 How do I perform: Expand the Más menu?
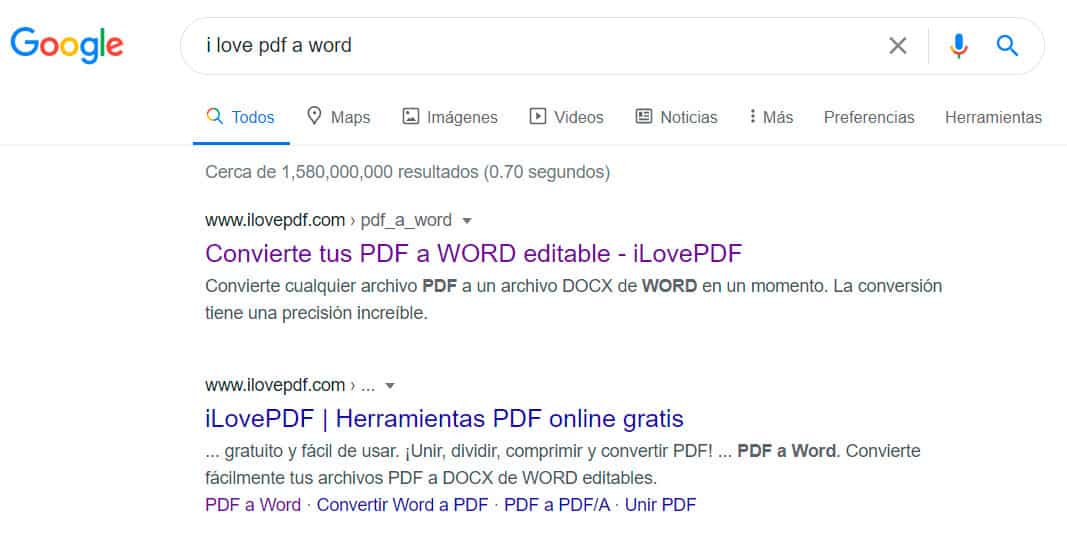coord(771,117)
